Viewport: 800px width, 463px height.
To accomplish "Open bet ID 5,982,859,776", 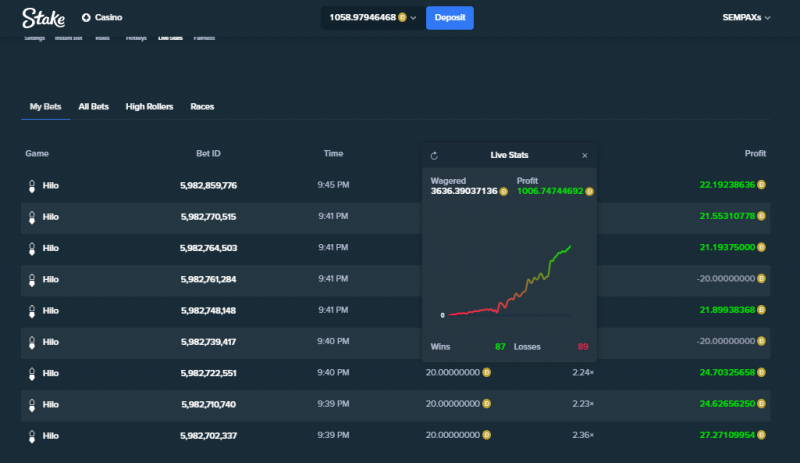I will coord(208,185).
